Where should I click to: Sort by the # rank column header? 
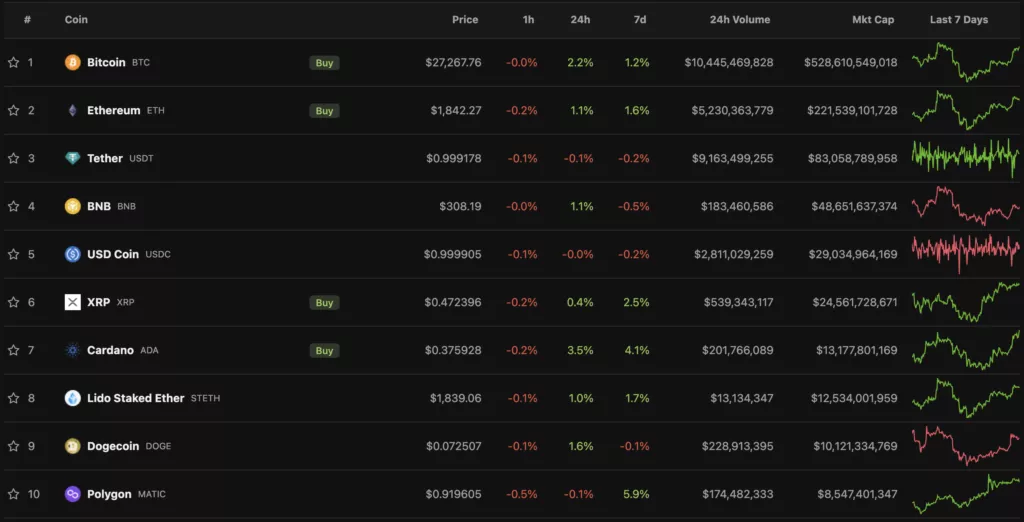tap(27, 20)
